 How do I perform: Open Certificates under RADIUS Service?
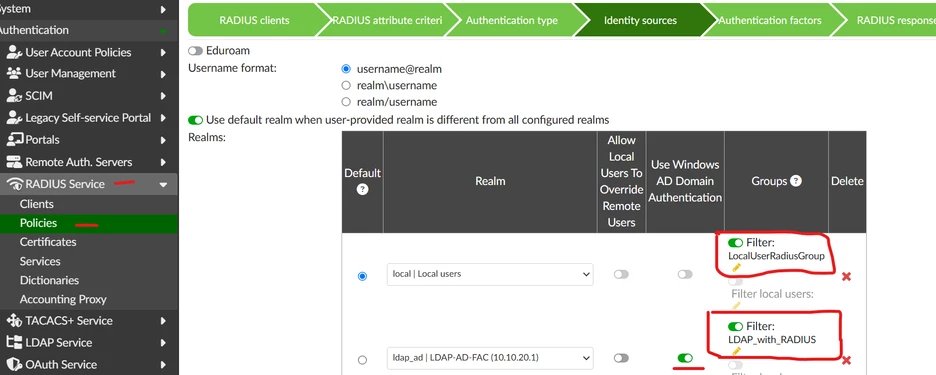pyautogui.click(x=48, y=242)
